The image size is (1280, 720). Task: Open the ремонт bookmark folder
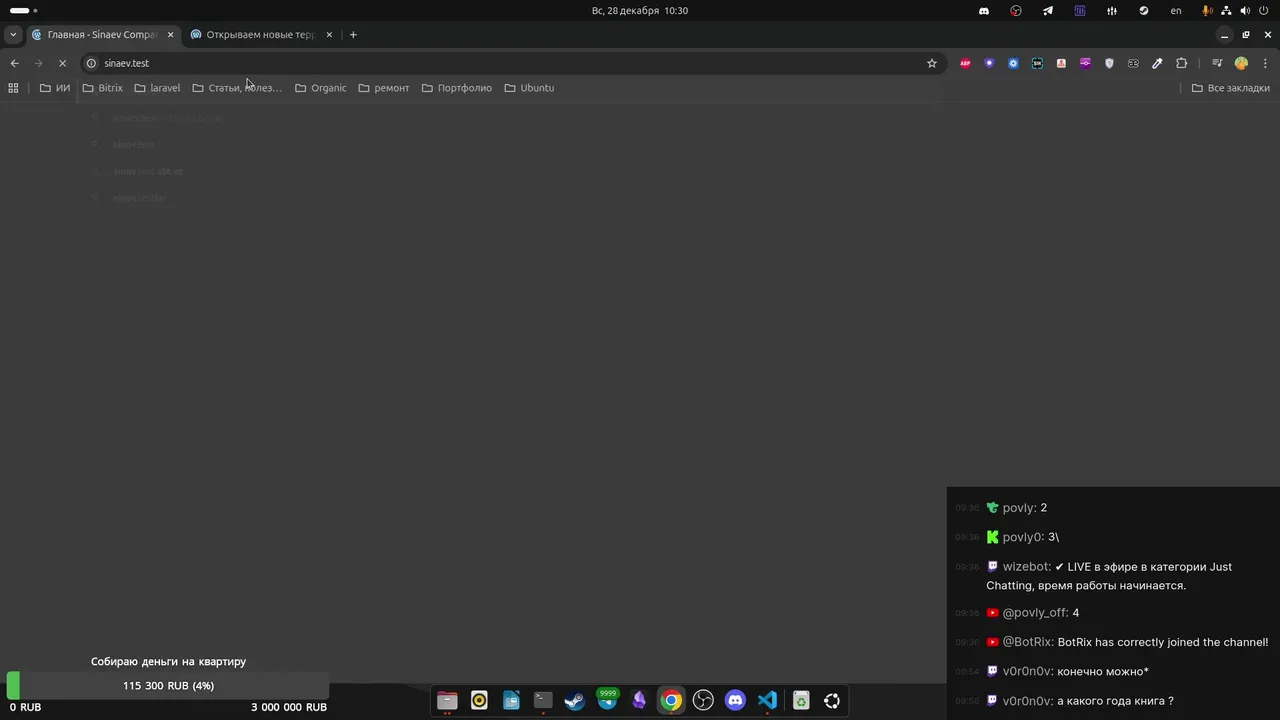[x=384, y=88]
